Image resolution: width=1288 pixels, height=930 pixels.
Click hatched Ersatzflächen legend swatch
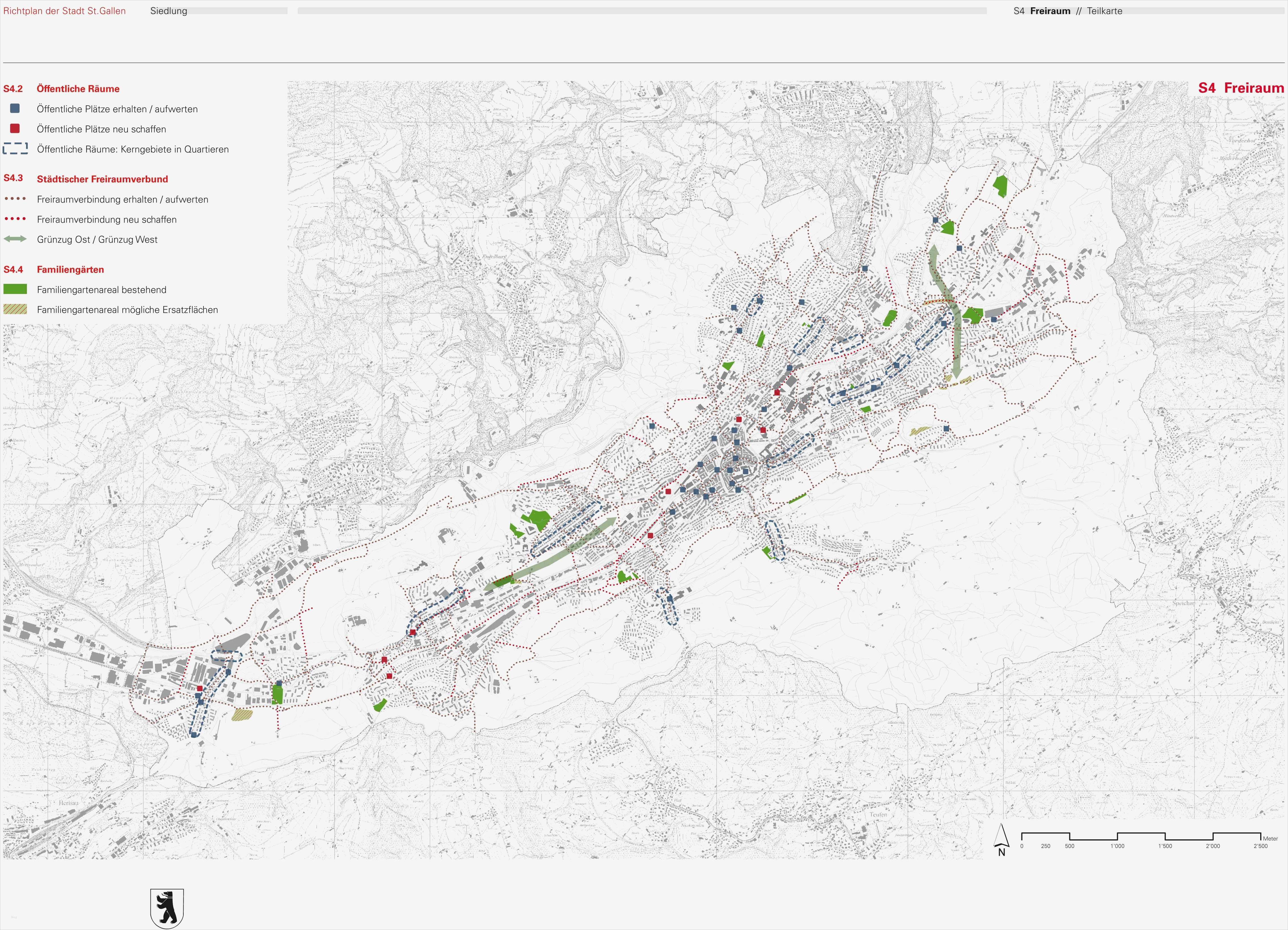[x=15, y=309]
